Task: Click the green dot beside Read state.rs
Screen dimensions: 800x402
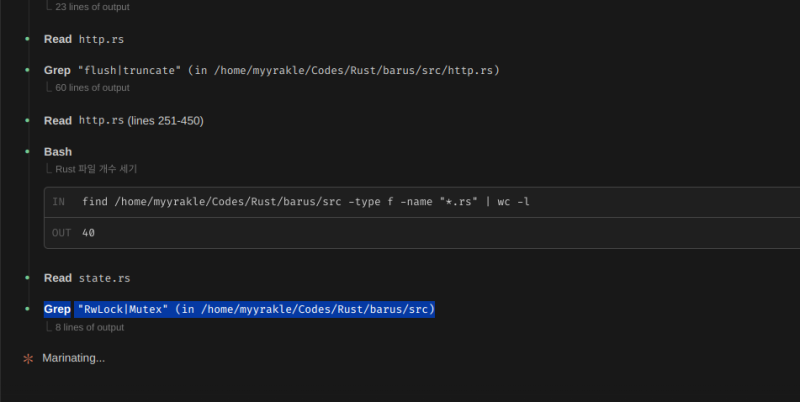Action: coord(28,278)
